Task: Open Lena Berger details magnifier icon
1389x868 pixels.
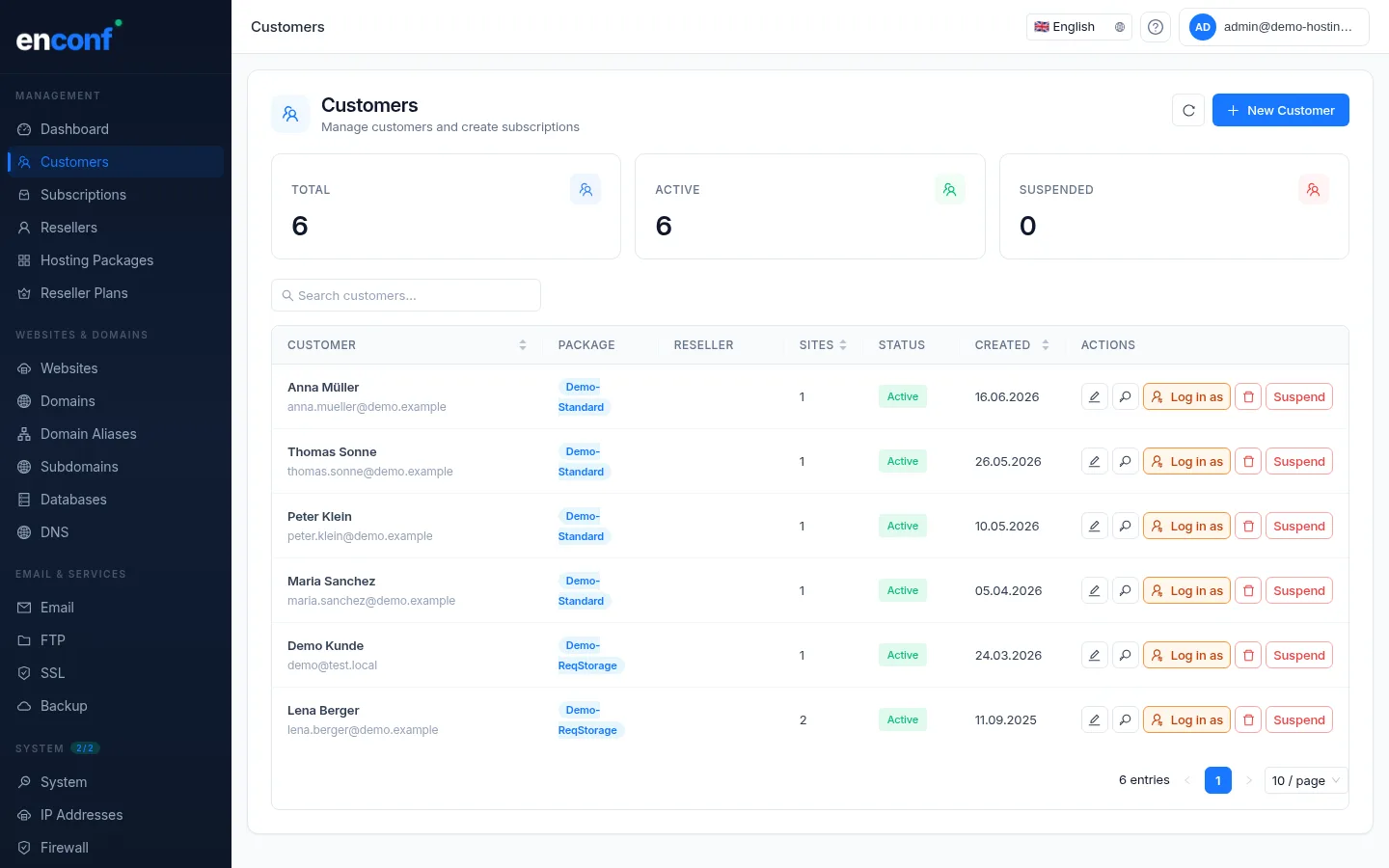Action: click(1125, 719)
